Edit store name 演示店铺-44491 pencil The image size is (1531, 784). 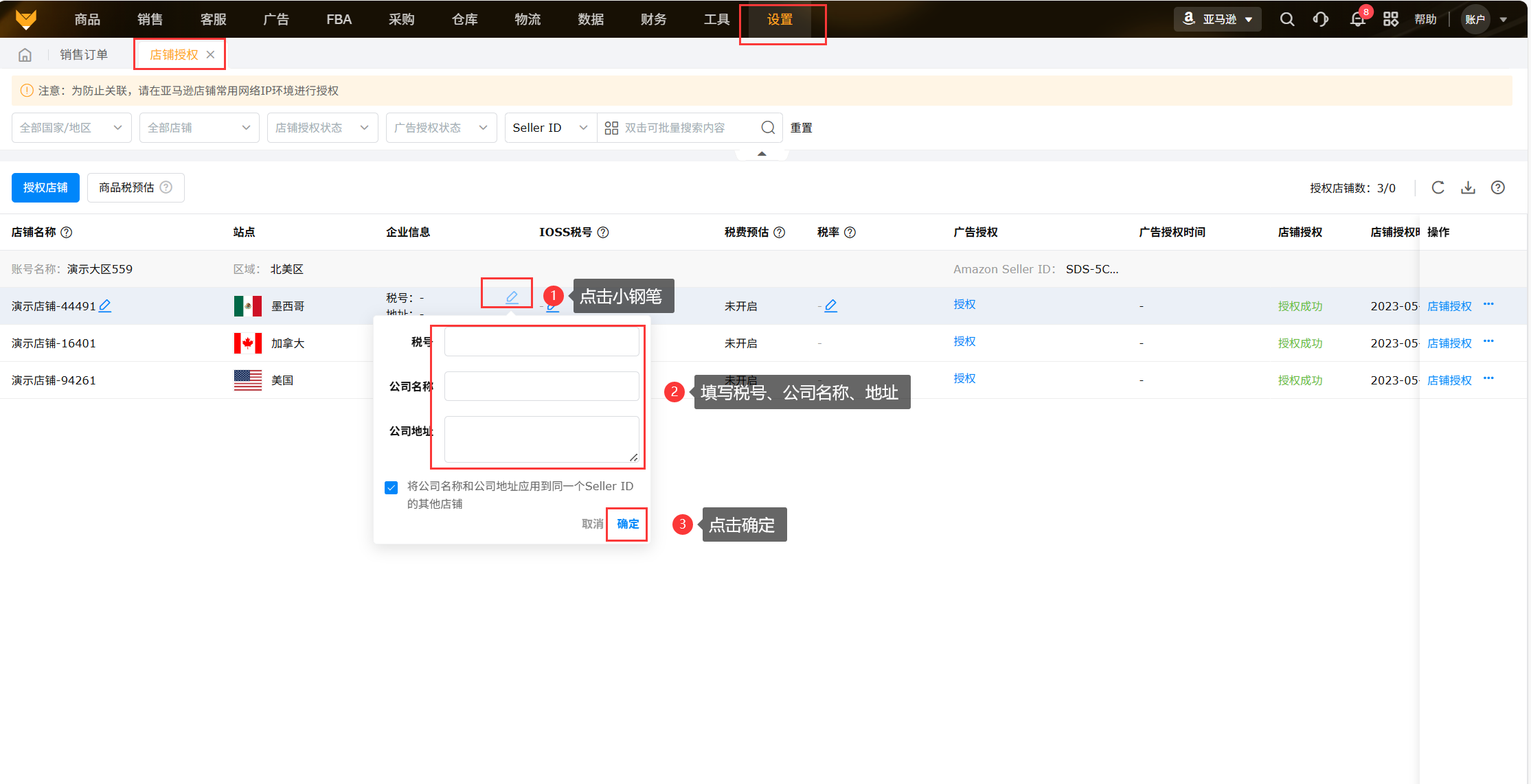(x=105, y=305)
